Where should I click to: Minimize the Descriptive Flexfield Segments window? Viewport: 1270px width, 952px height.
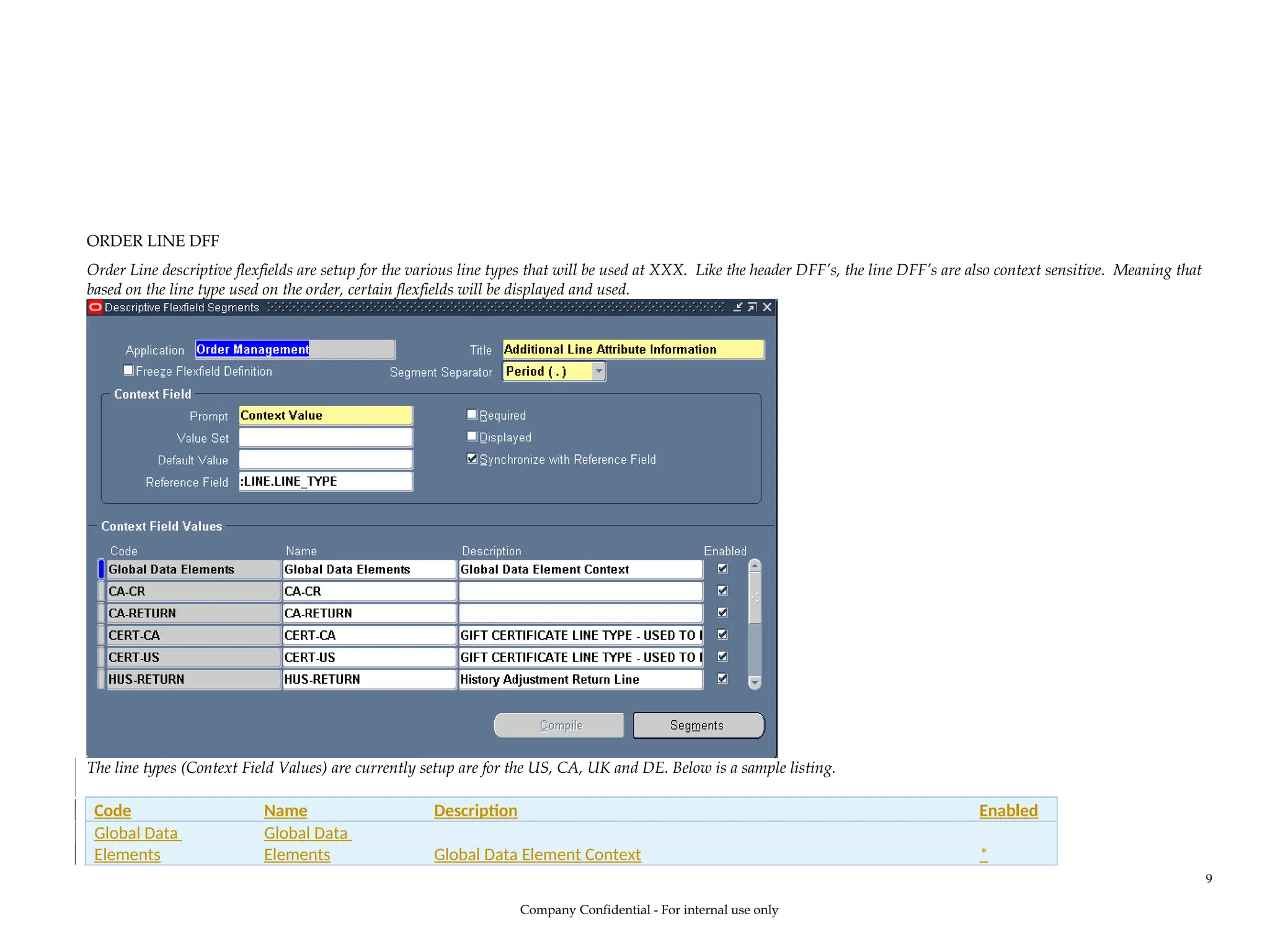(737, 307)
